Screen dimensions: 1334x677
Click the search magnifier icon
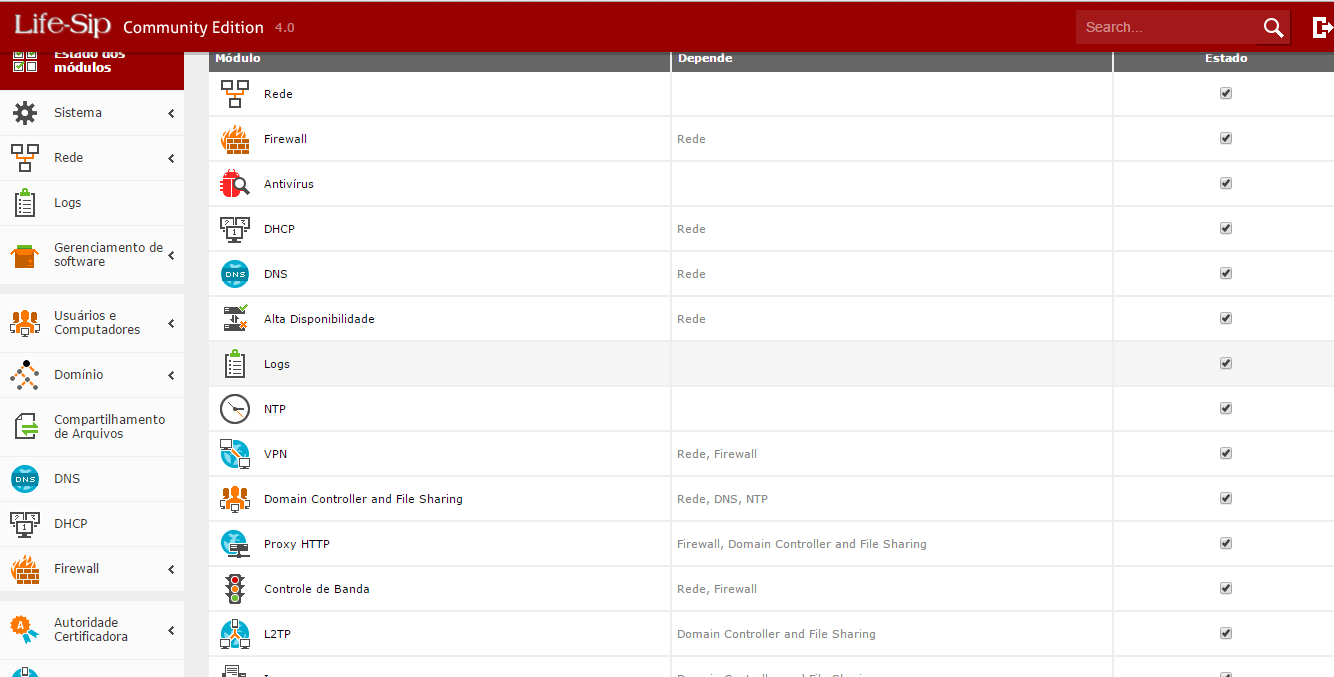tap(1273, 28)
